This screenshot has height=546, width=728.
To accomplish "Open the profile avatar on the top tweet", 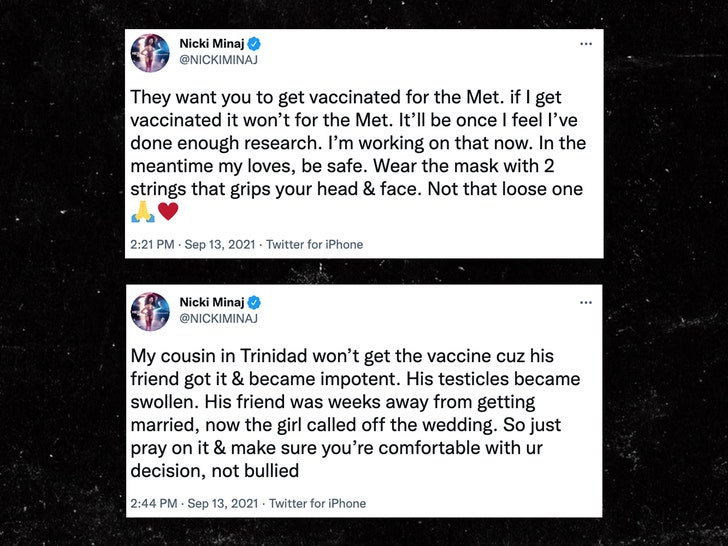I will click(151, 54).
